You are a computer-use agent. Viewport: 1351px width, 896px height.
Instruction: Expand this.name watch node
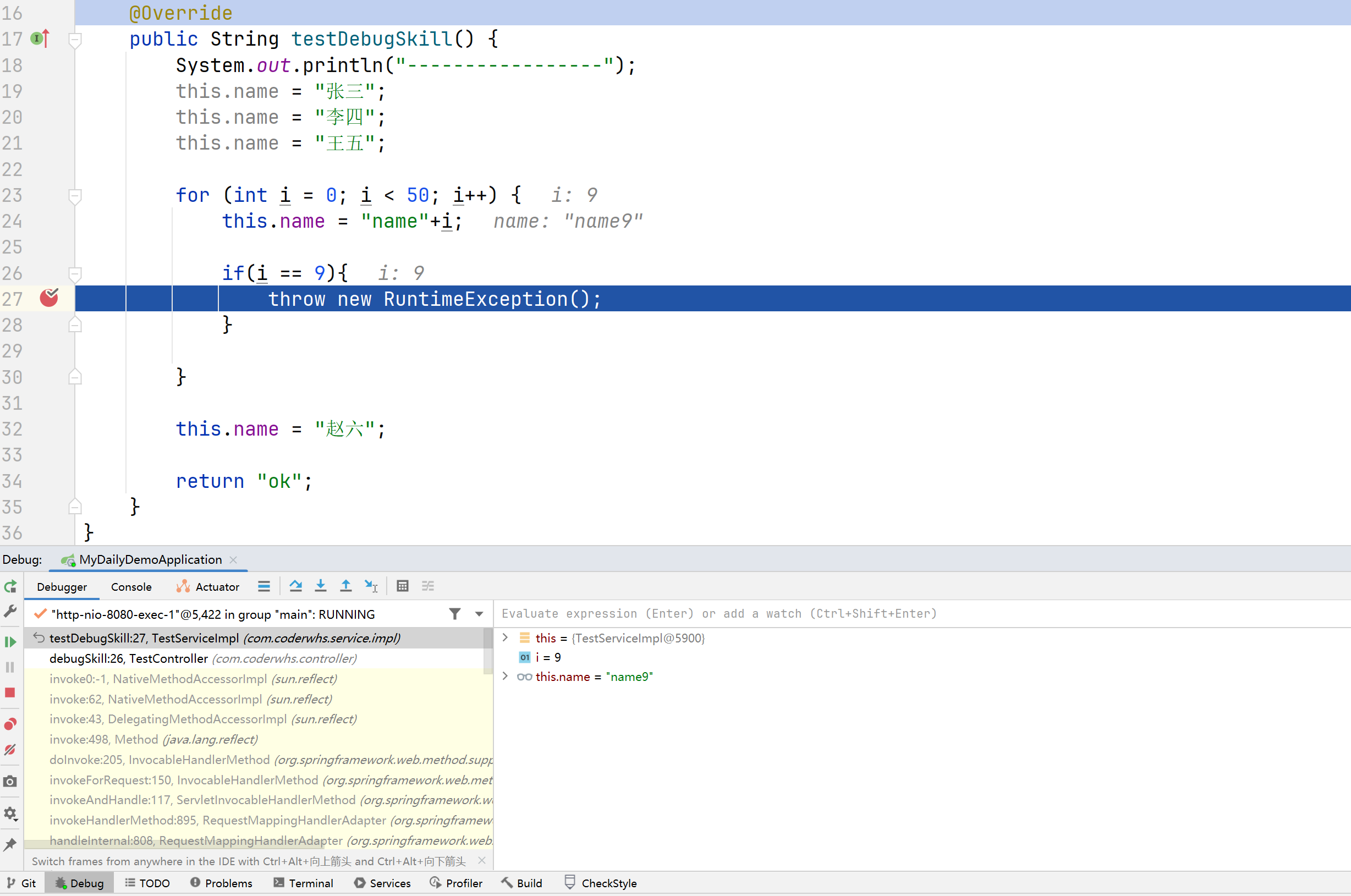coord(505,677)
